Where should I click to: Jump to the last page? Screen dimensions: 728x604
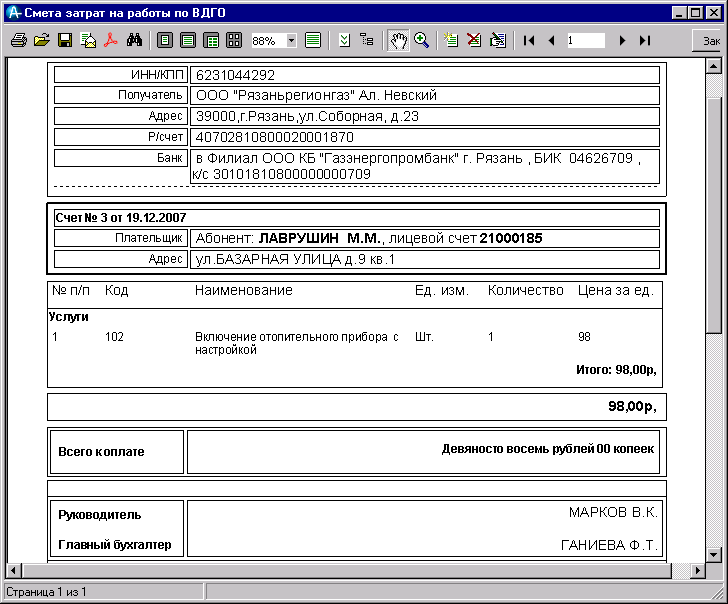[645, 41]
